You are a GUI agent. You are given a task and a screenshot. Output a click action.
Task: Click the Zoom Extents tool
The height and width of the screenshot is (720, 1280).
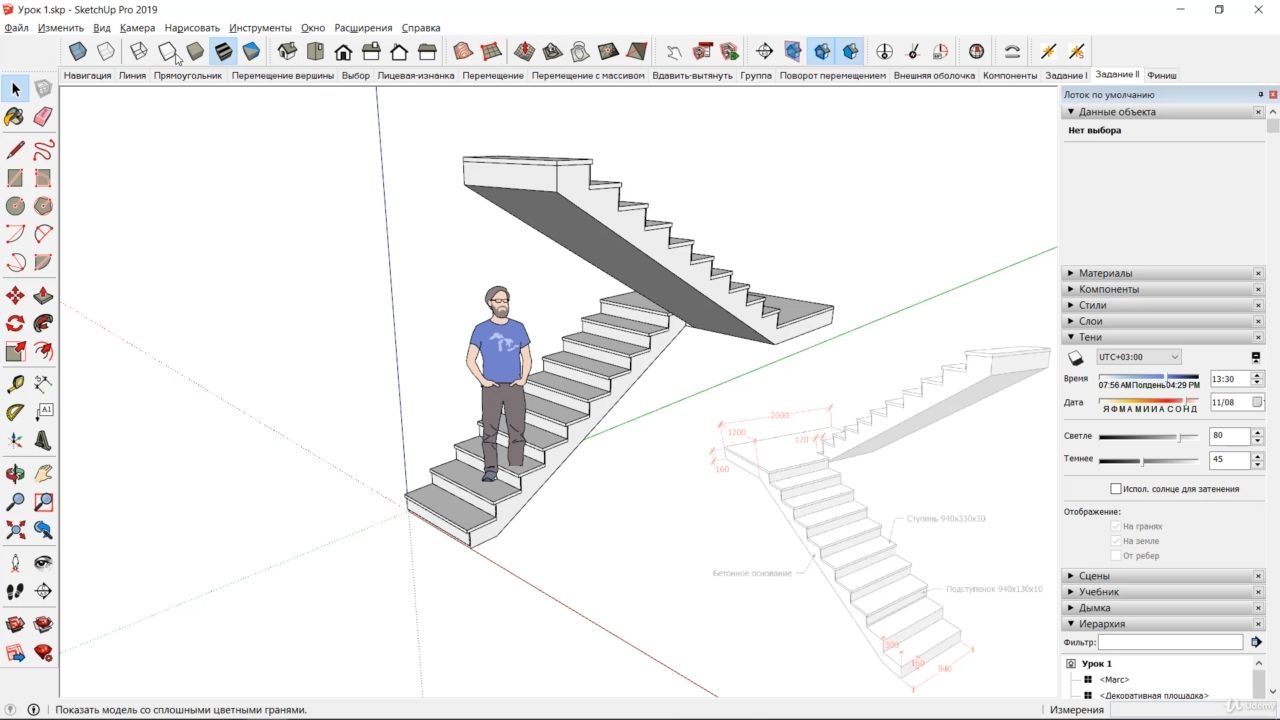(15, 530)
